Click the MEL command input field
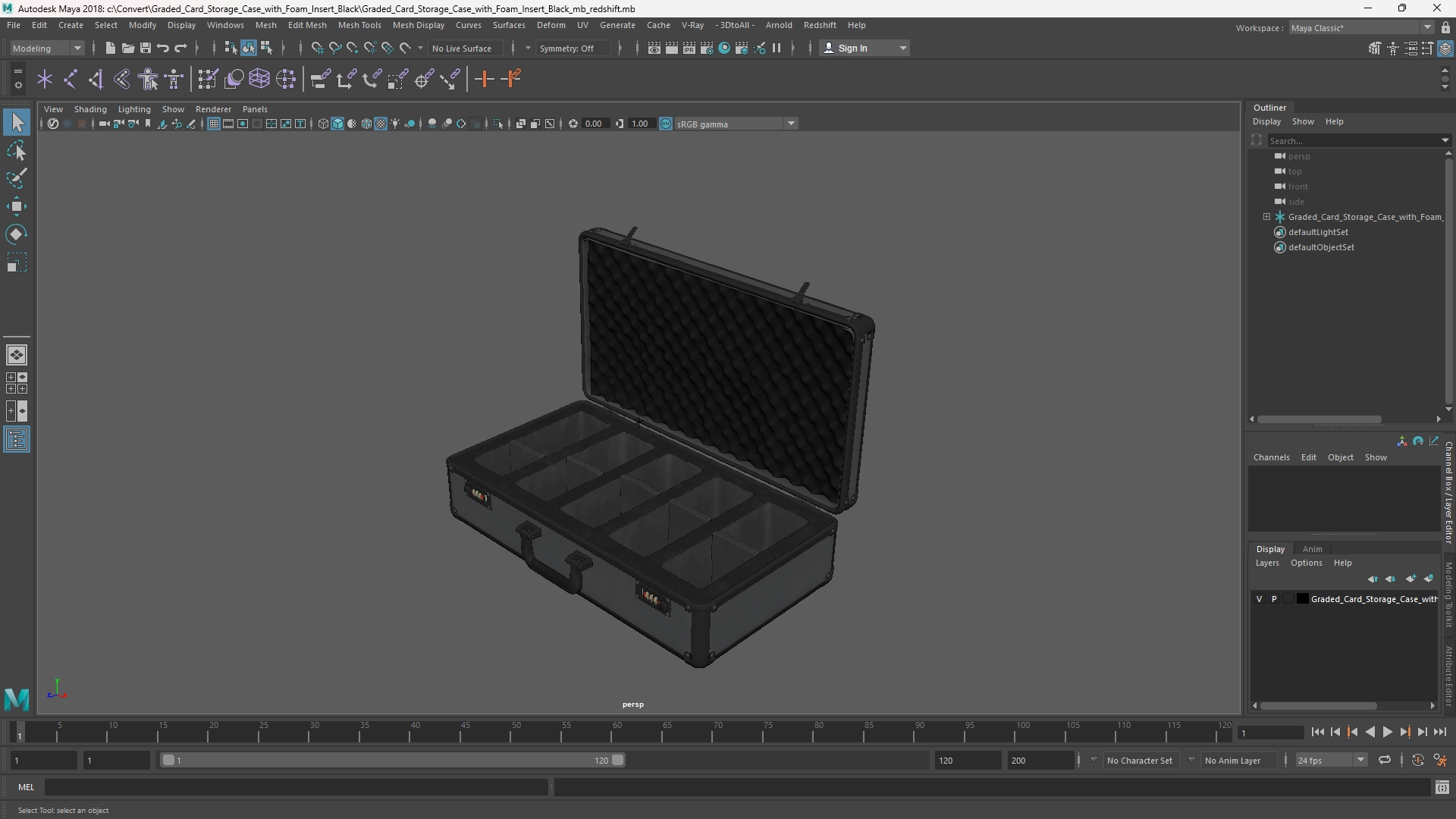Image resolution: width=1456 pixels, height=819 pixels. point(296,788)
